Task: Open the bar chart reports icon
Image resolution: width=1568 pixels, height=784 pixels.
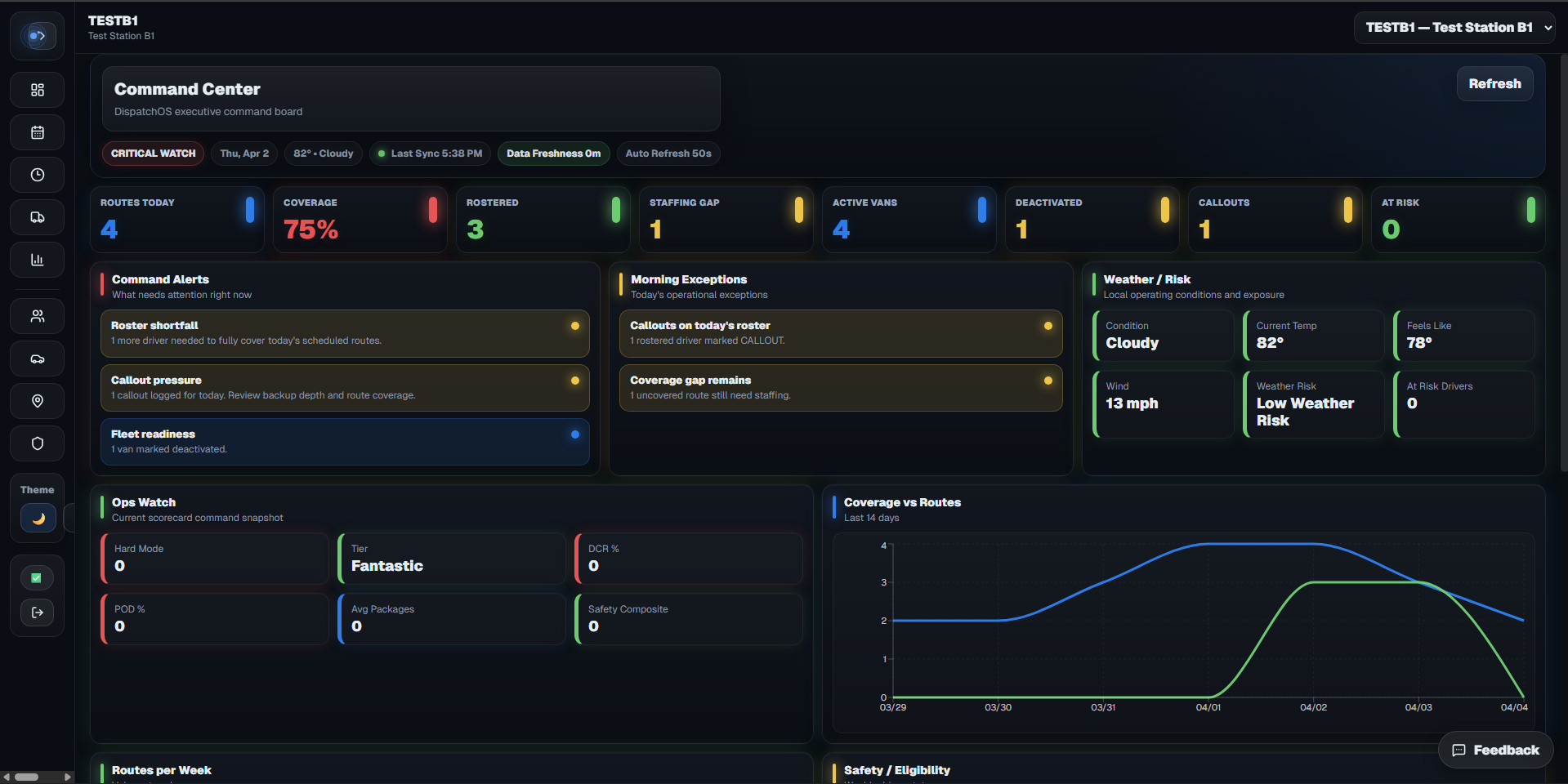Action: coord(38,260)
